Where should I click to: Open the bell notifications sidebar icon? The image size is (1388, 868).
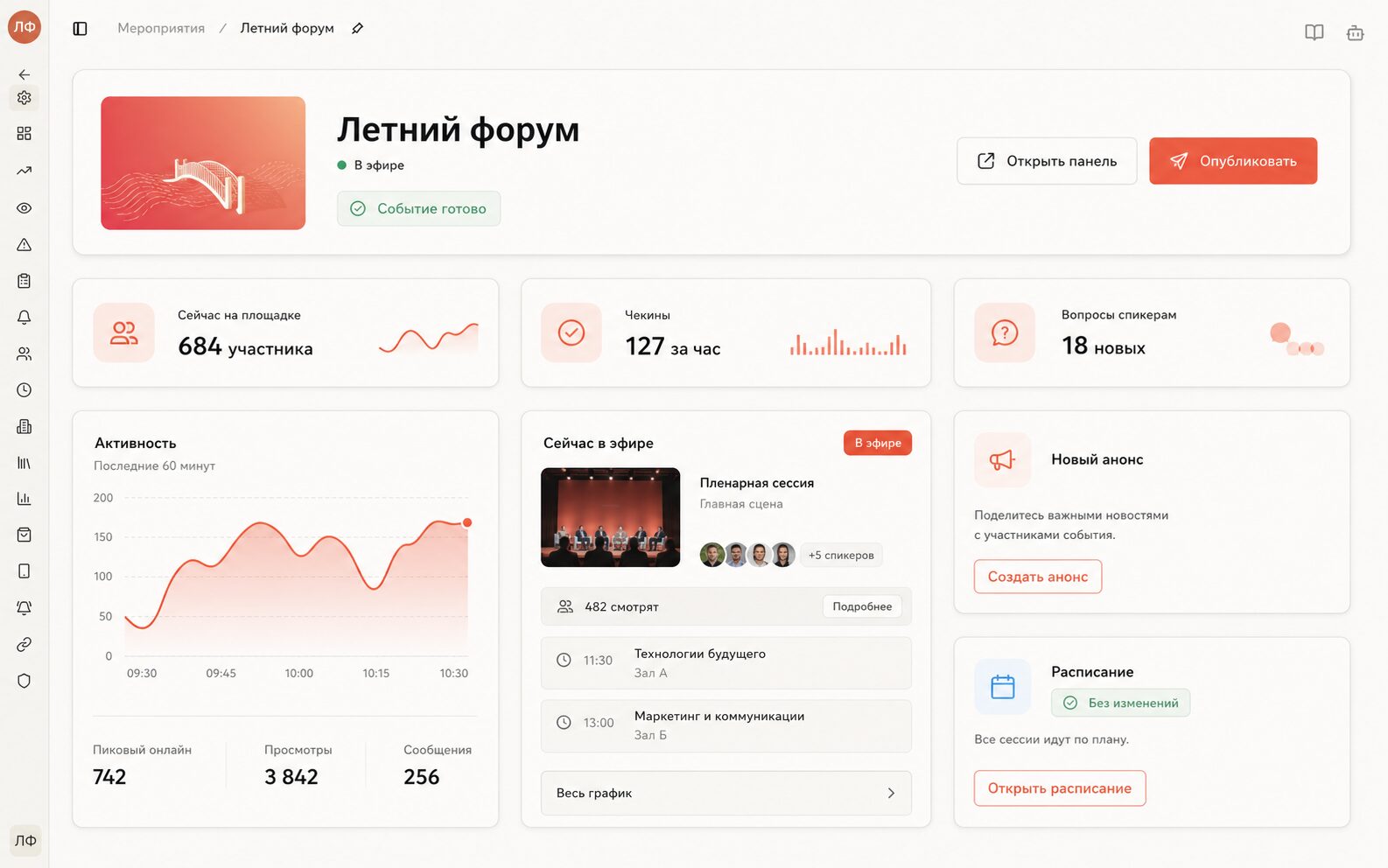(25, 317)
